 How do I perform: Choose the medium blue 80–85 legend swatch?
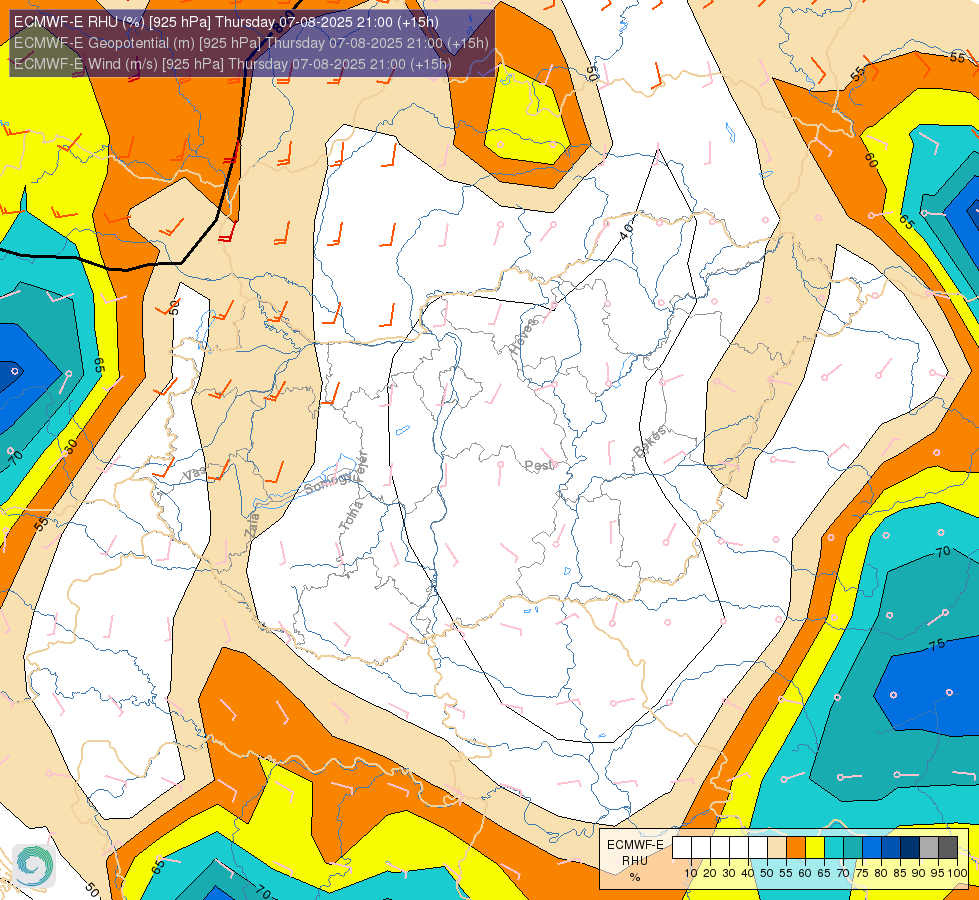coord(891,848)
